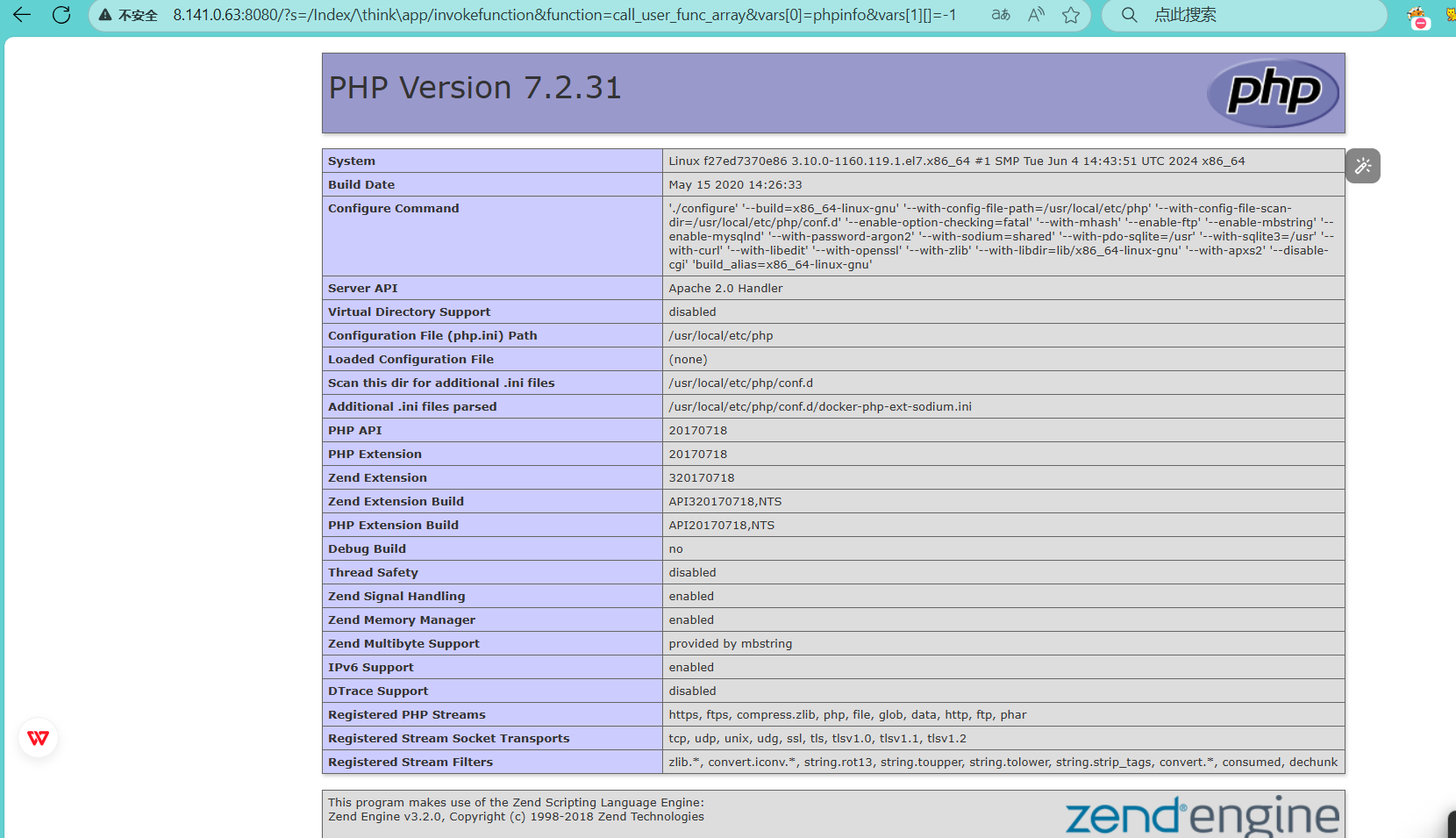Click docker-php-ext-sodium.ini path value
This screenshot has width=1456, height=838.
pyautogui.click(x=820, y=406)
